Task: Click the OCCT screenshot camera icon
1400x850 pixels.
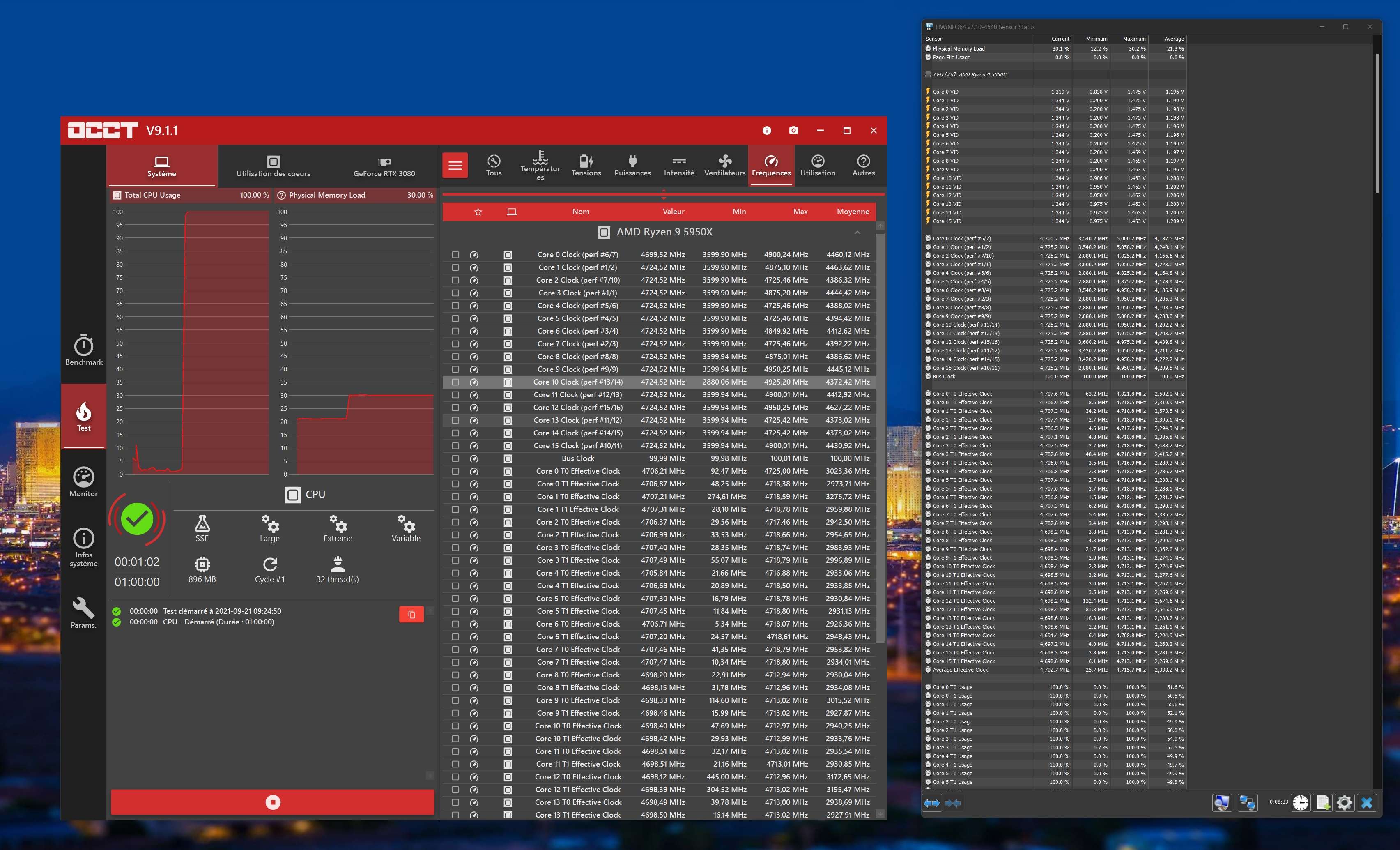Action: (793, 130)
